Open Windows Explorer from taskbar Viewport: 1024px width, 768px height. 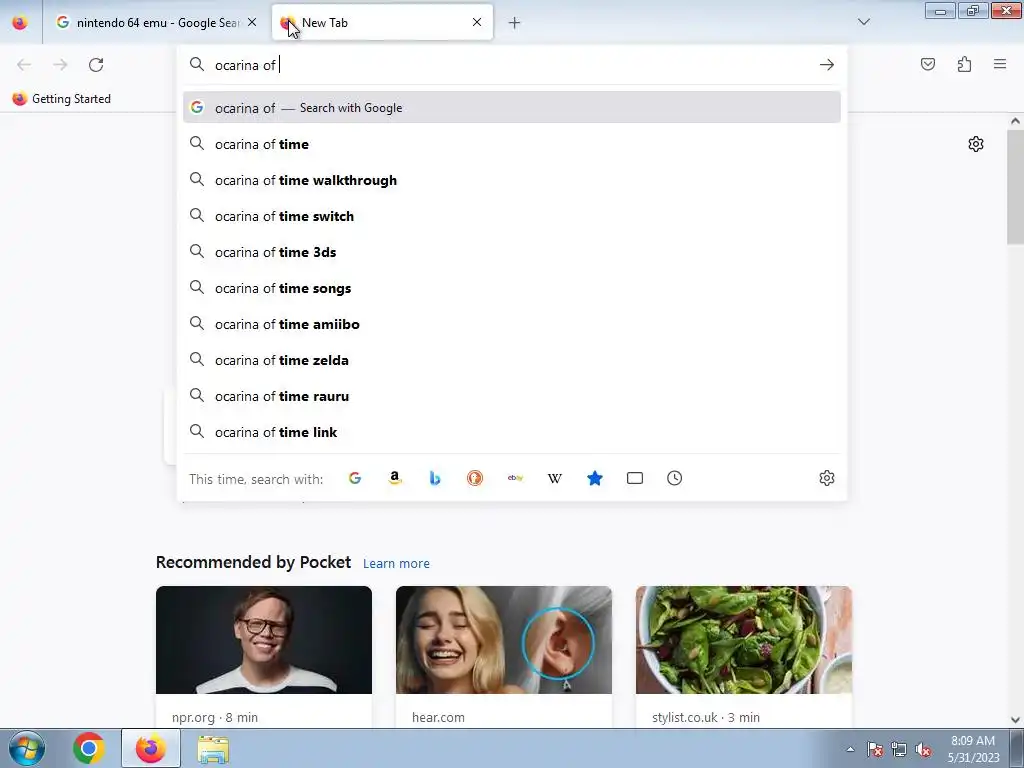click(213, 749)
